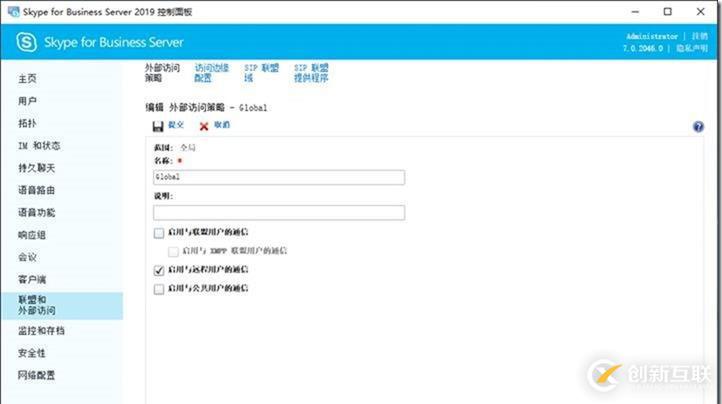Click the empty 说明 description field

(x=279, y=213)
